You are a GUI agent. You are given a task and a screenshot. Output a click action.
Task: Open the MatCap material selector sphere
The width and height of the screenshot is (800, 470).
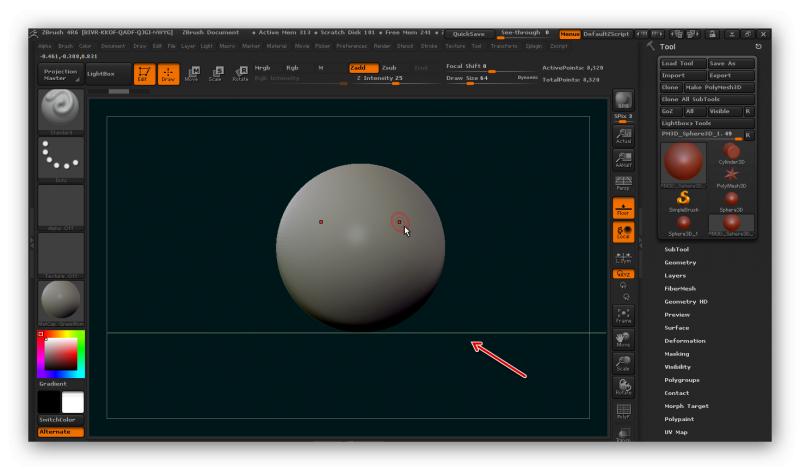61,302
